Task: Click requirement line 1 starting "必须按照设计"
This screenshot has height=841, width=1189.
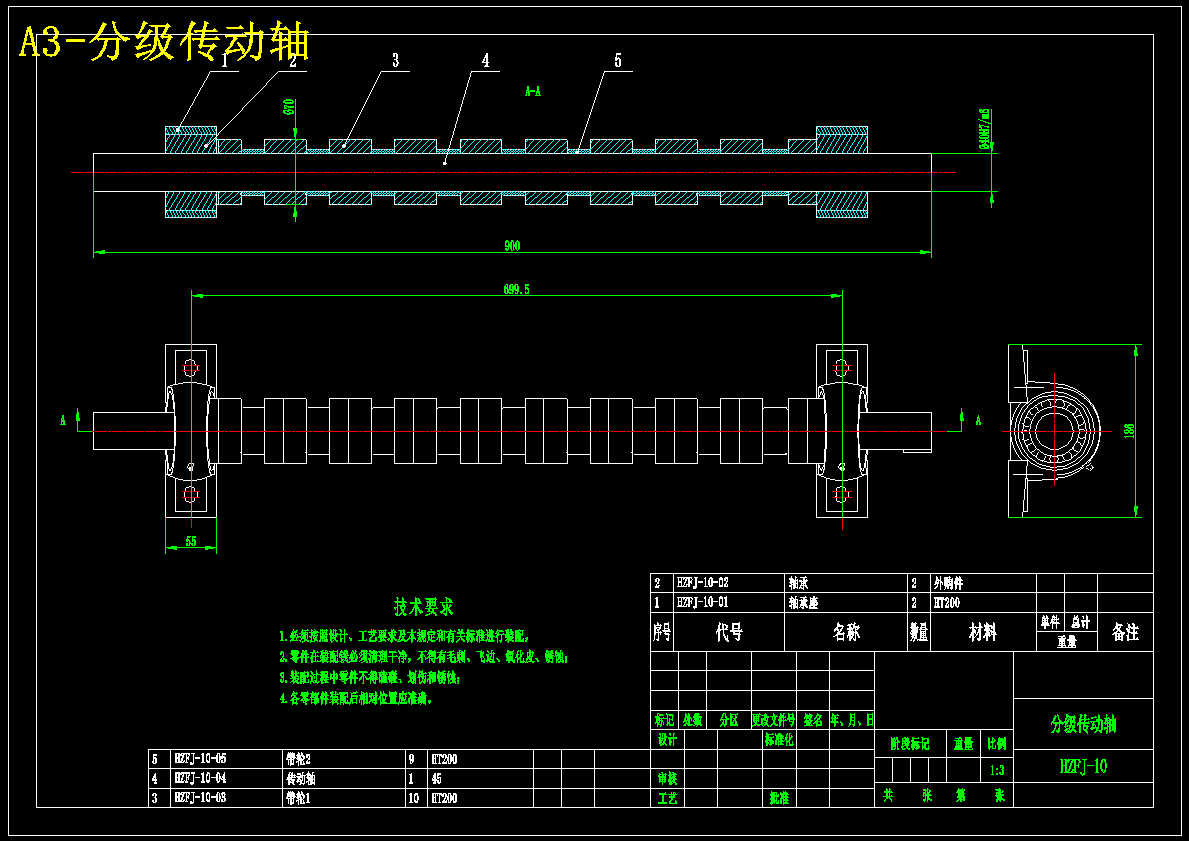Action: pos(403,635)
